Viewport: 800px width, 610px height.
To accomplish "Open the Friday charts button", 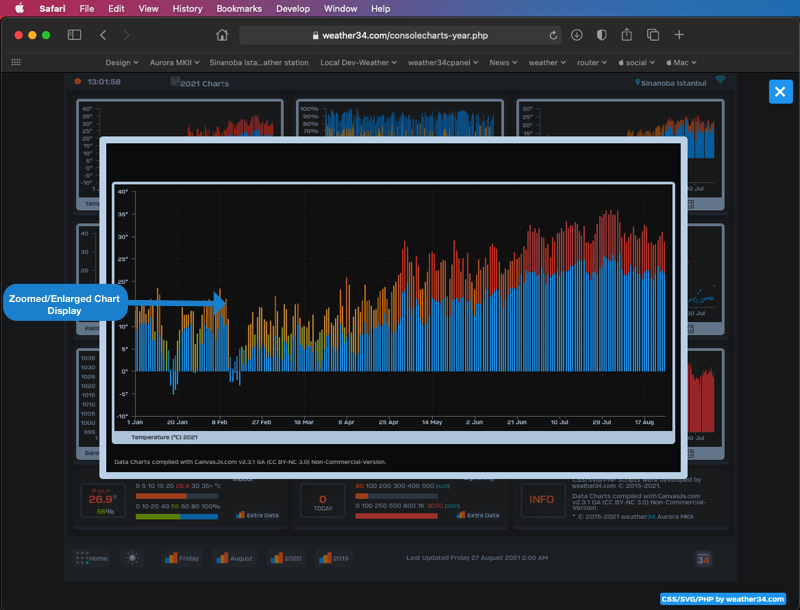I will [x=182, y=558].
